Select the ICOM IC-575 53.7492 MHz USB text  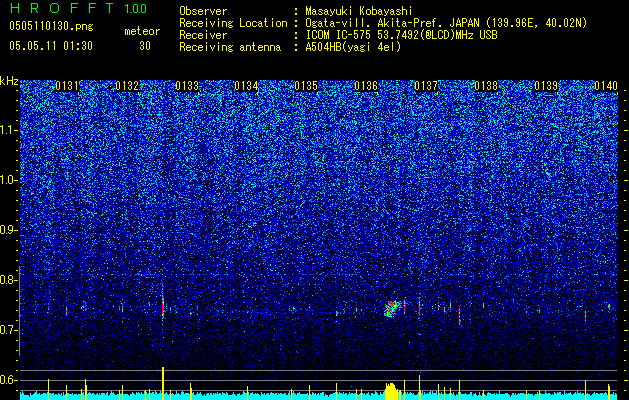pyautogui.click(x=401, y=35)
